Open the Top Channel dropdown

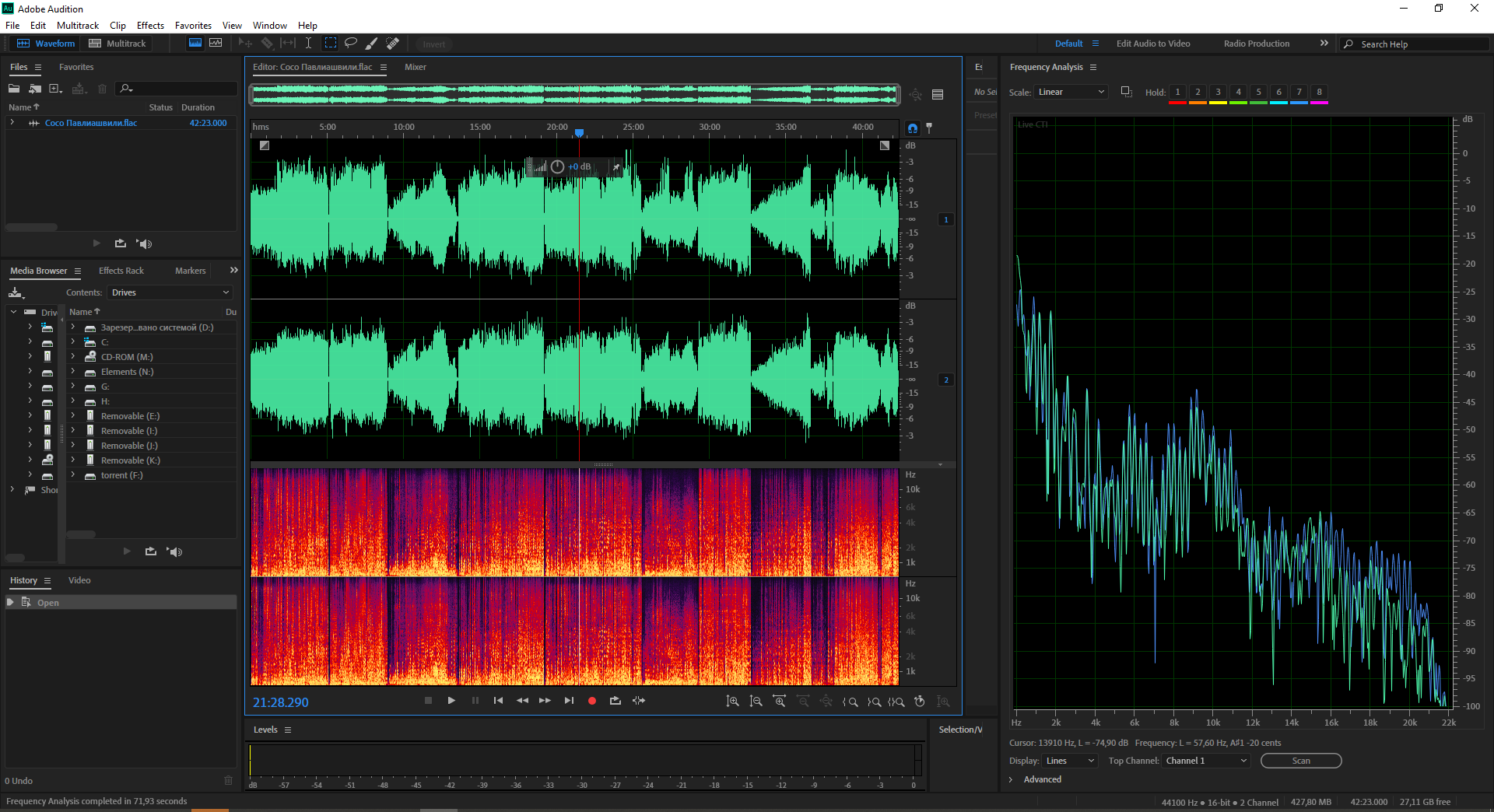click(x=1205, y=761)
